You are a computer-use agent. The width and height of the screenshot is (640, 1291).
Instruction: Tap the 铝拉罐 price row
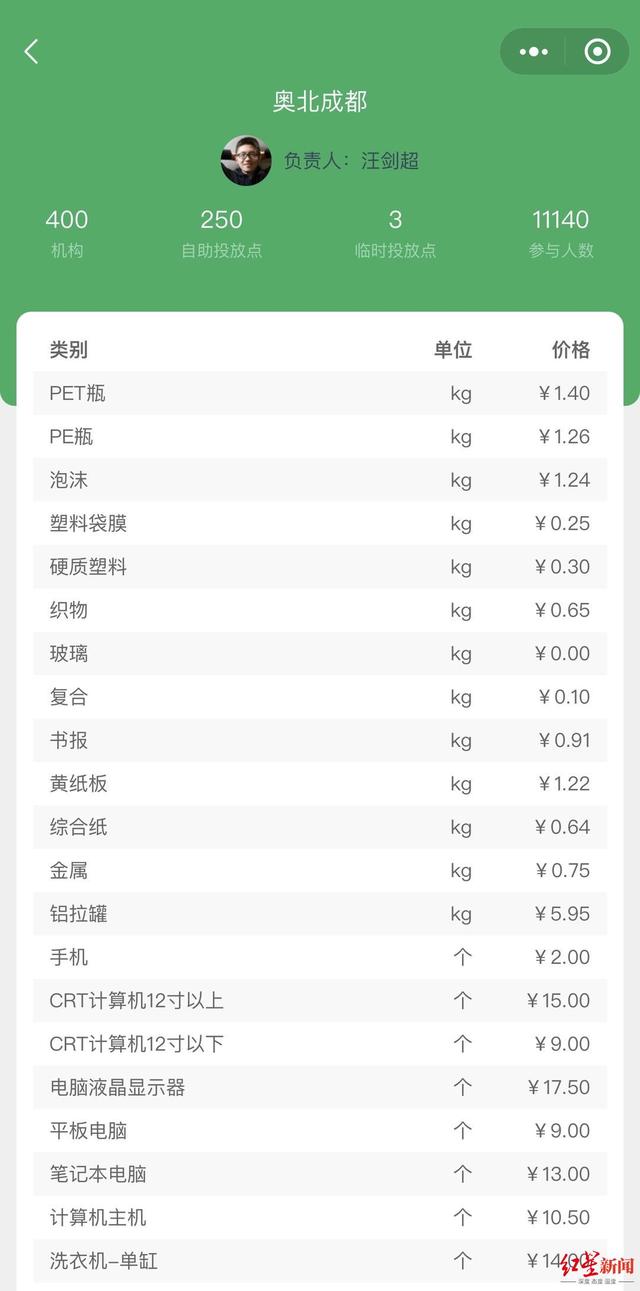(x=320, y=914)
